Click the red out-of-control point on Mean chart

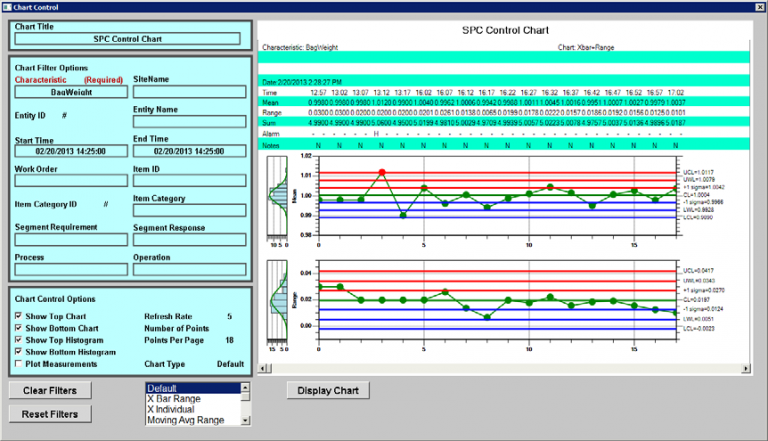(x=381, y=172)
